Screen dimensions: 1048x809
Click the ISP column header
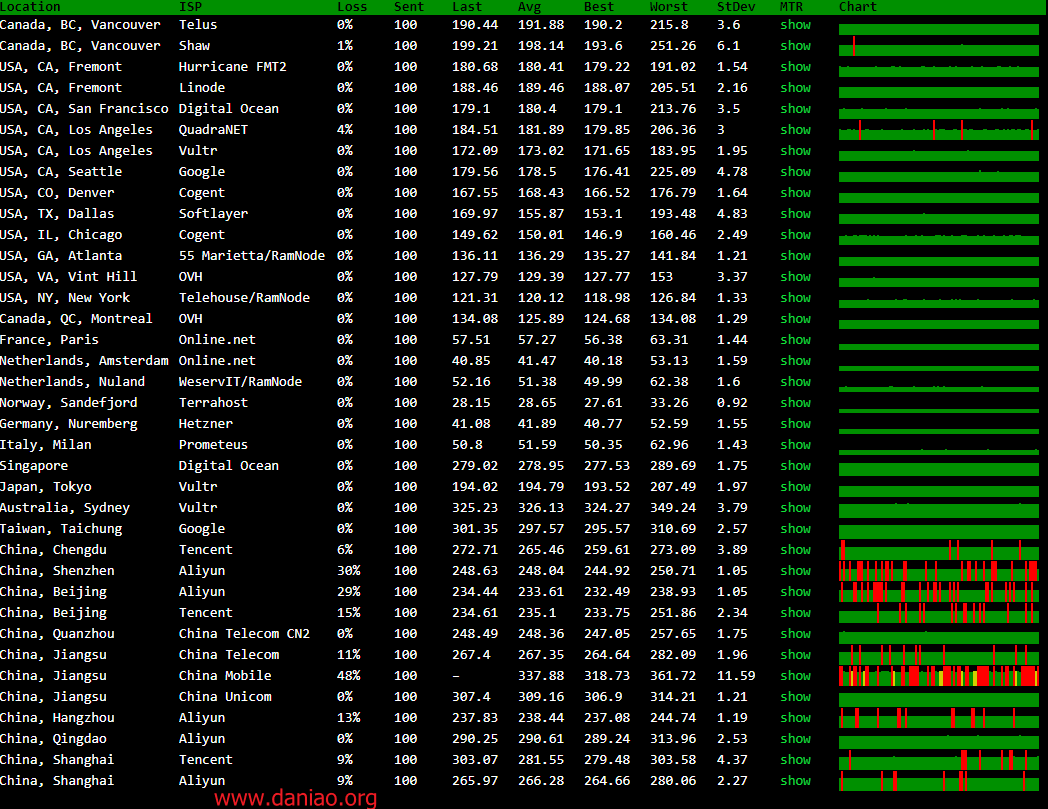coord(190,7)
